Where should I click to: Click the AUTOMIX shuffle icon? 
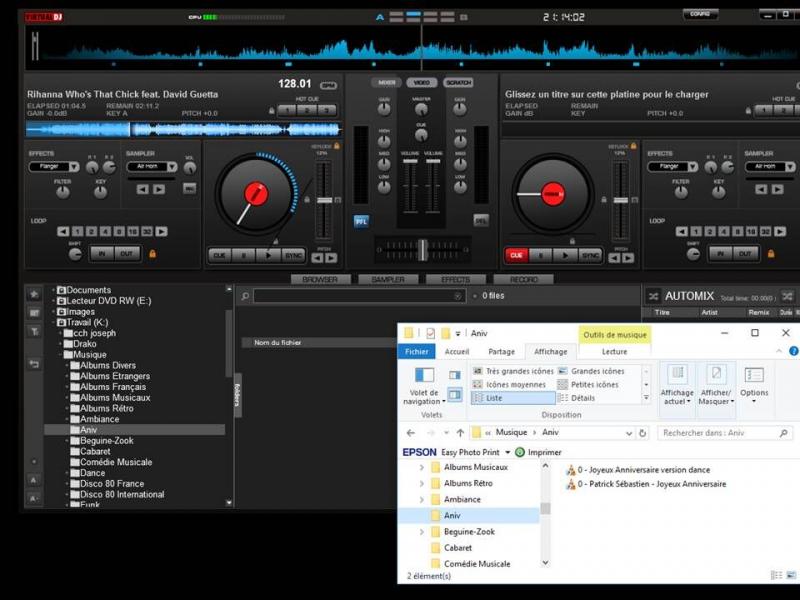653,296
